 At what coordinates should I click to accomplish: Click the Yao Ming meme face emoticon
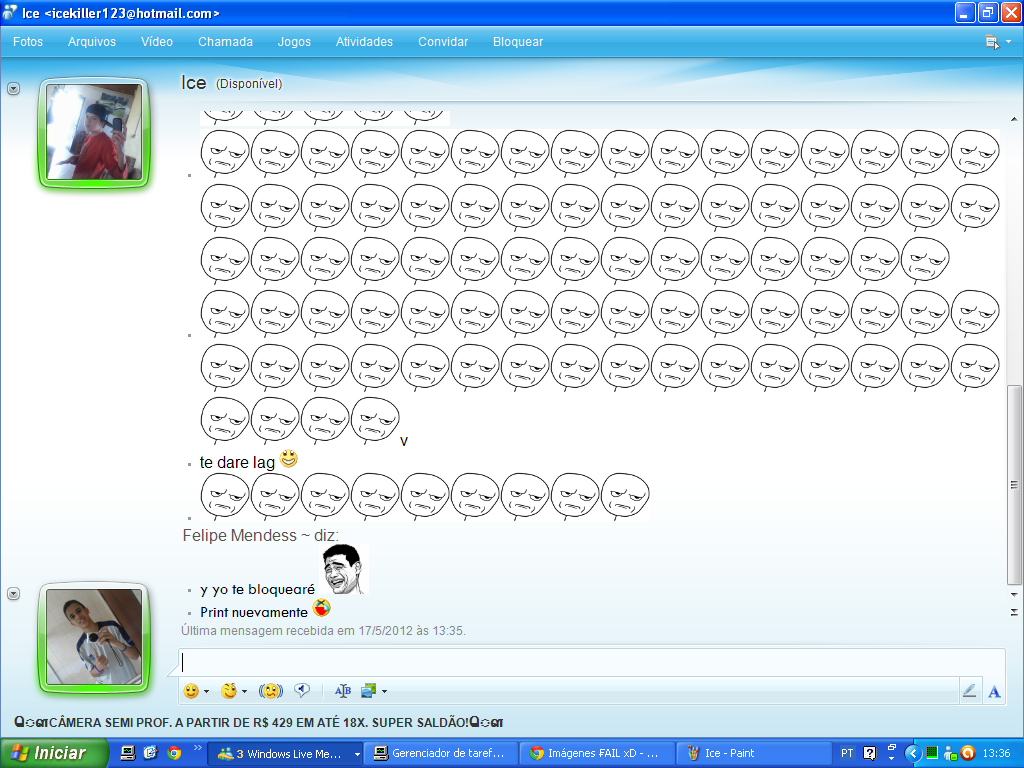pos(344,569)
